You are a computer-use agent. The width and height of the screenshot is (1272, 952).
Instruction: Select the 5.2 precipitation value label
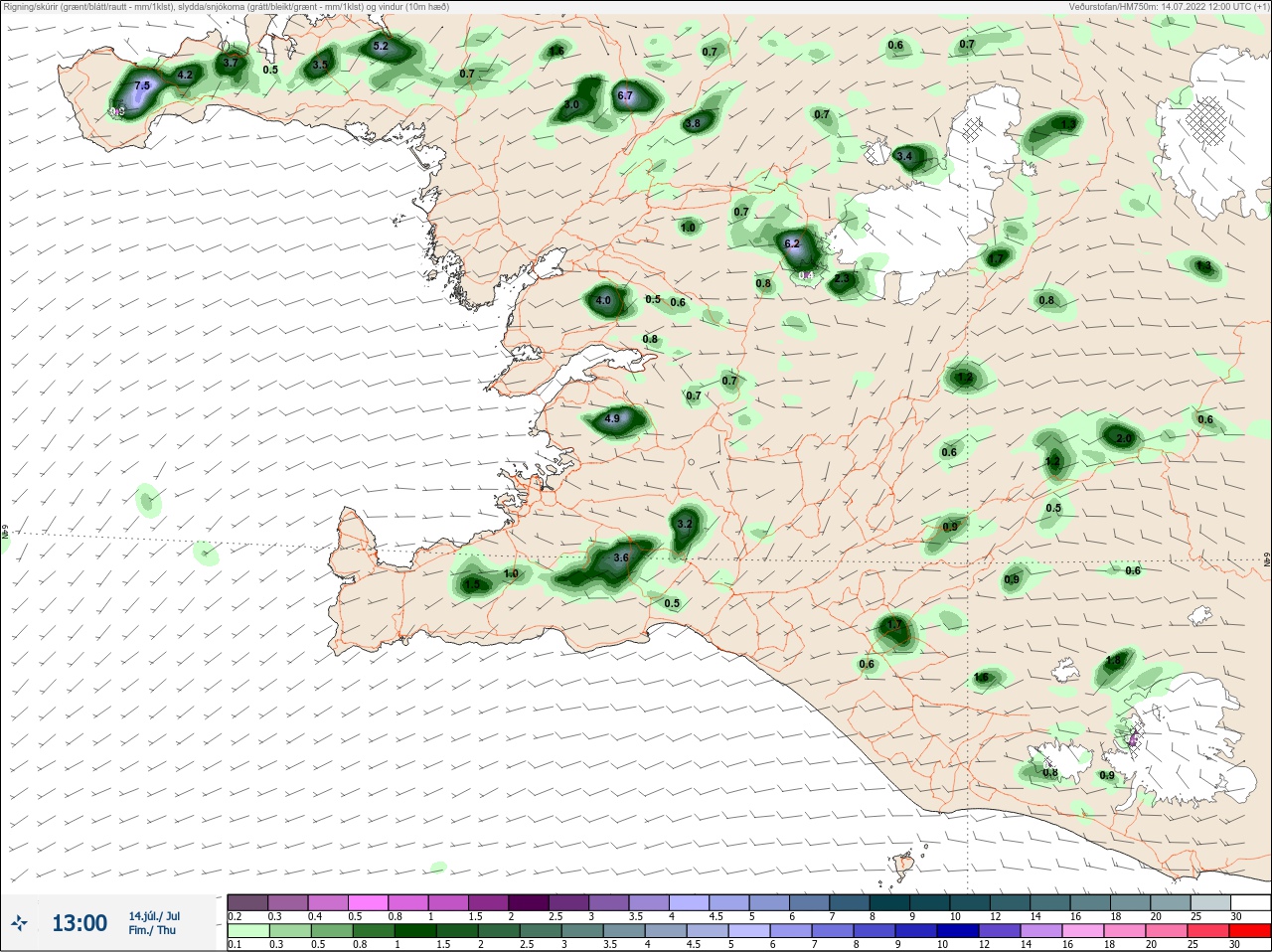coord(381,46)
